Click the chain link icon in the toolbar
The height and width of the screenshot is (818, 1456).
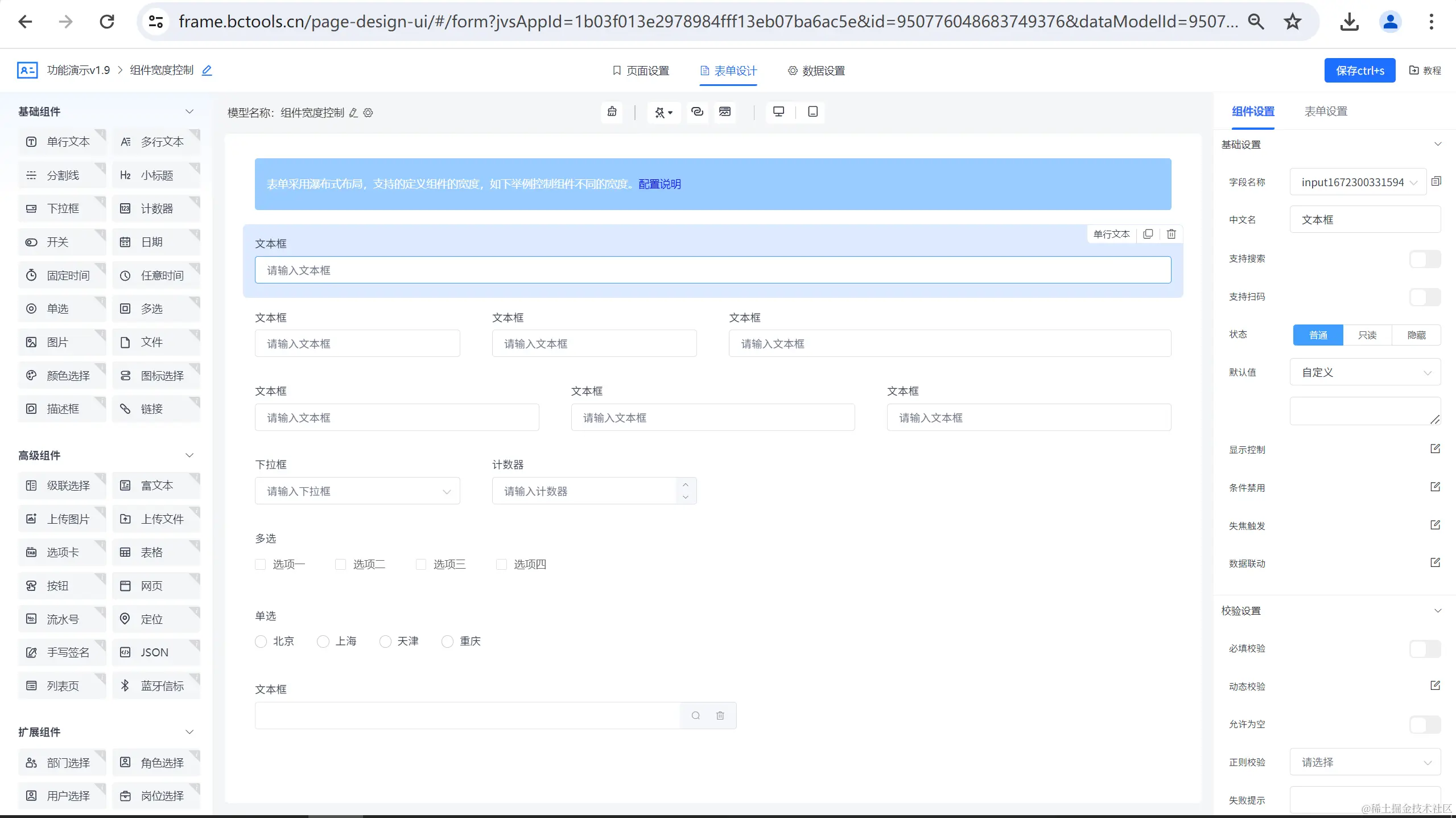(697, 112)
